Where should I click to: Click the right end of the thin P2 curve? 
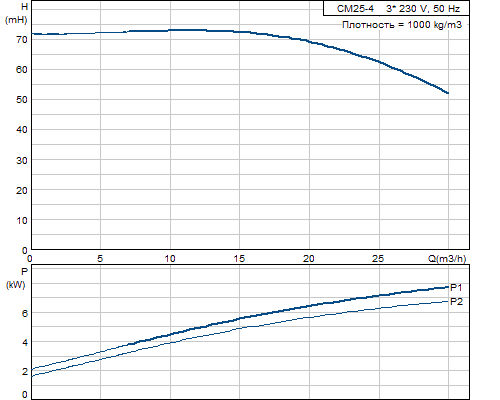pos(448,301)
